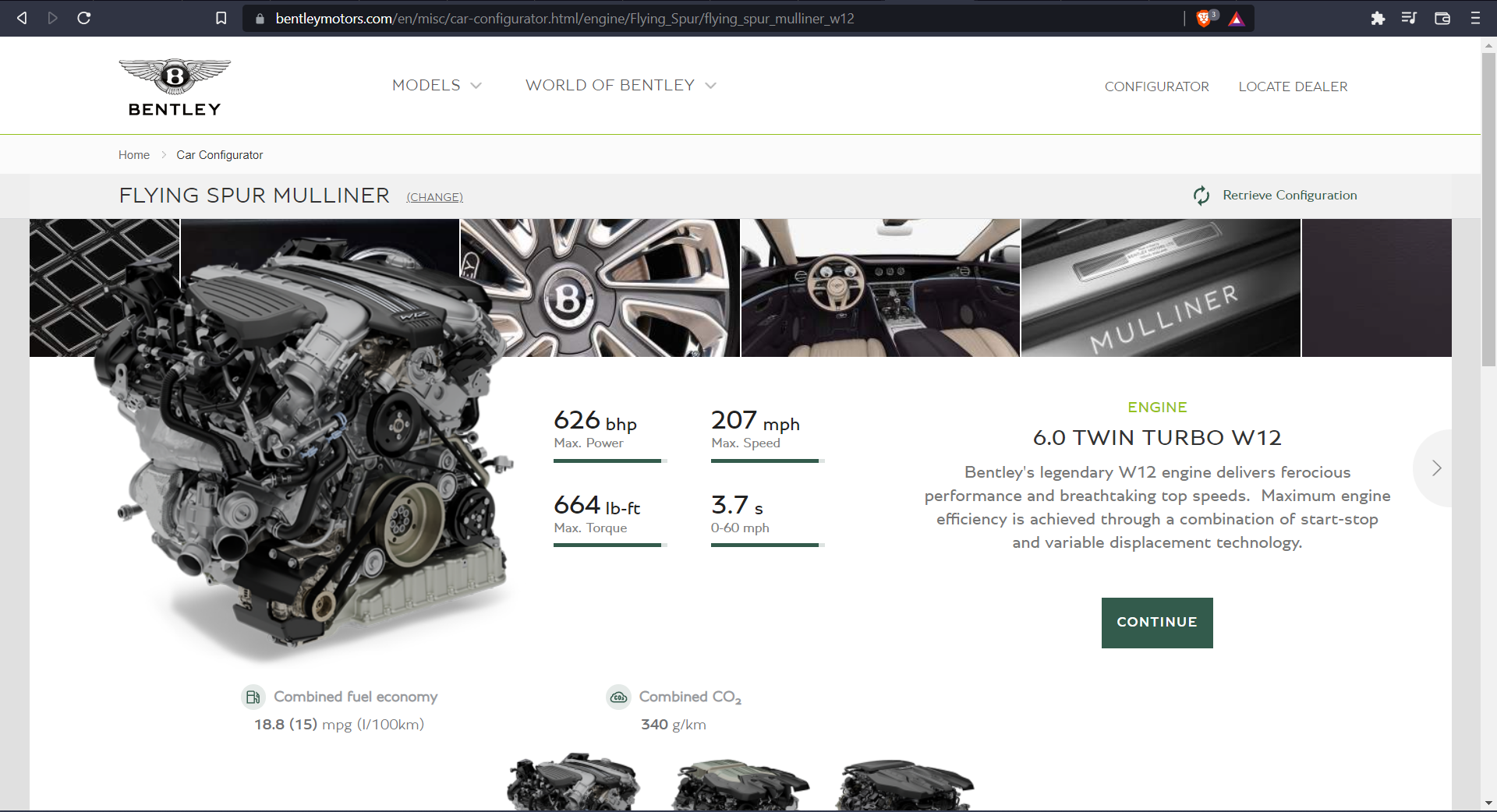Image resolution: width=1497 pixels, height=812 pixels.
Task: Click the Home breadcrumb link
Action: click(x=133, y=154)
